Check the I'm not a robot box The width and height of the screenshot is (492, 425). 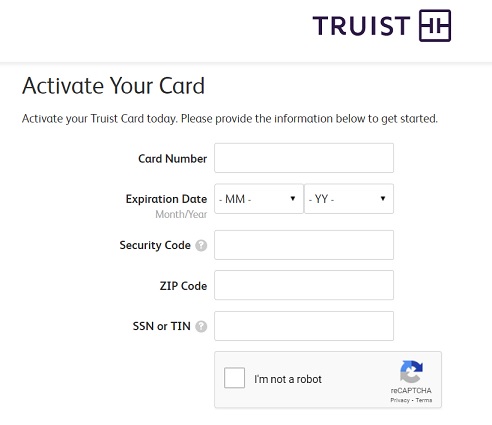pyautogui.click(x=234, y=378)
